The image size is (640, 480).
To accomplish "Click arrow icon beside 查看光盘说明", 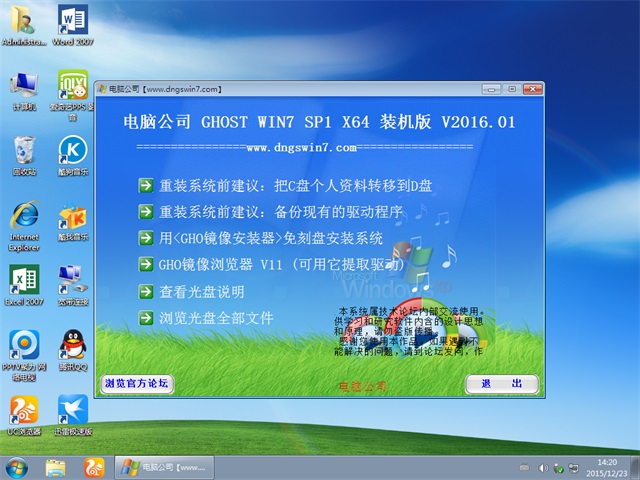I will (x=146, y=292).
